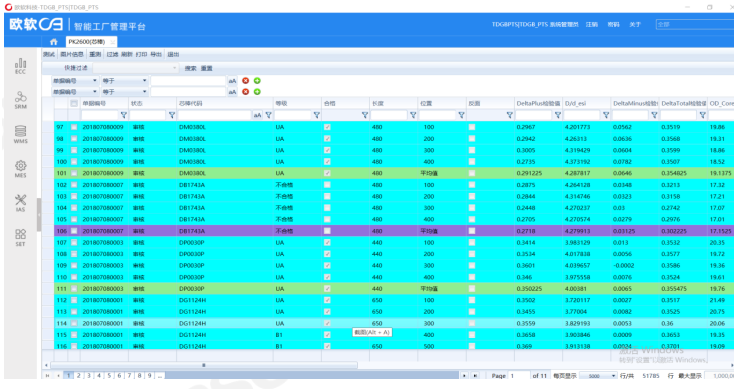Open the filter funnel for the DeltaPlus column
The width and height of the screenshot is (734, 389).
[558, 115]
